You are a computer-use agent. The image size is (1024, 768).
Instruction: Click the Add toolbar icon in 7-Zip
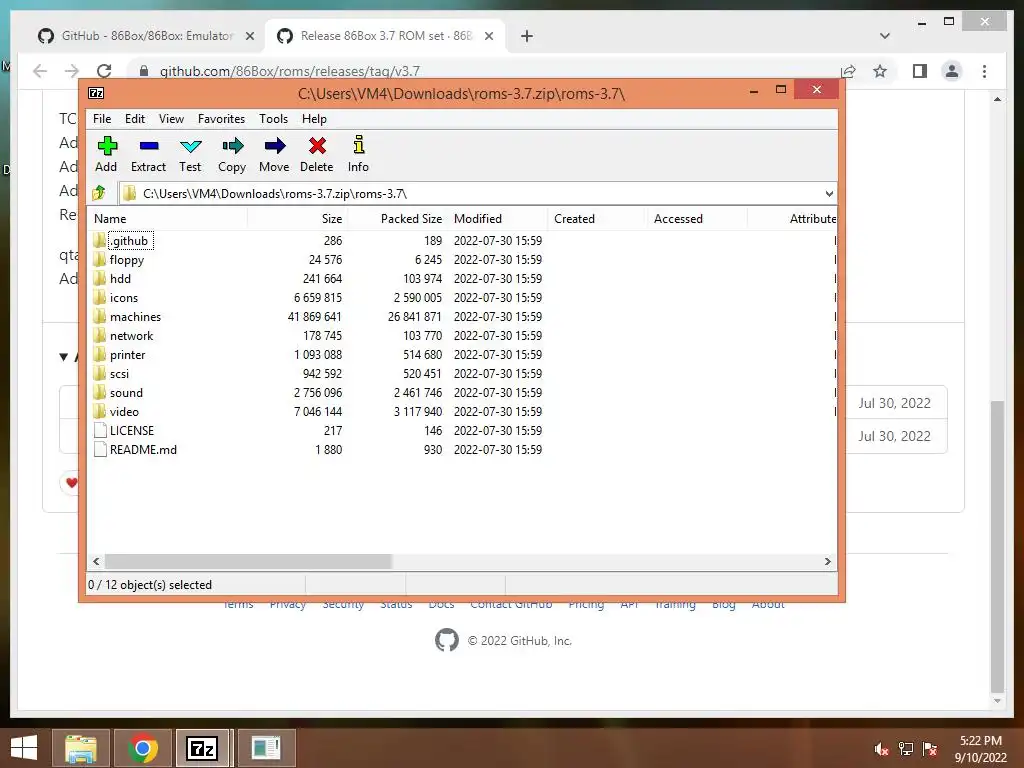[x=106, y=146]
